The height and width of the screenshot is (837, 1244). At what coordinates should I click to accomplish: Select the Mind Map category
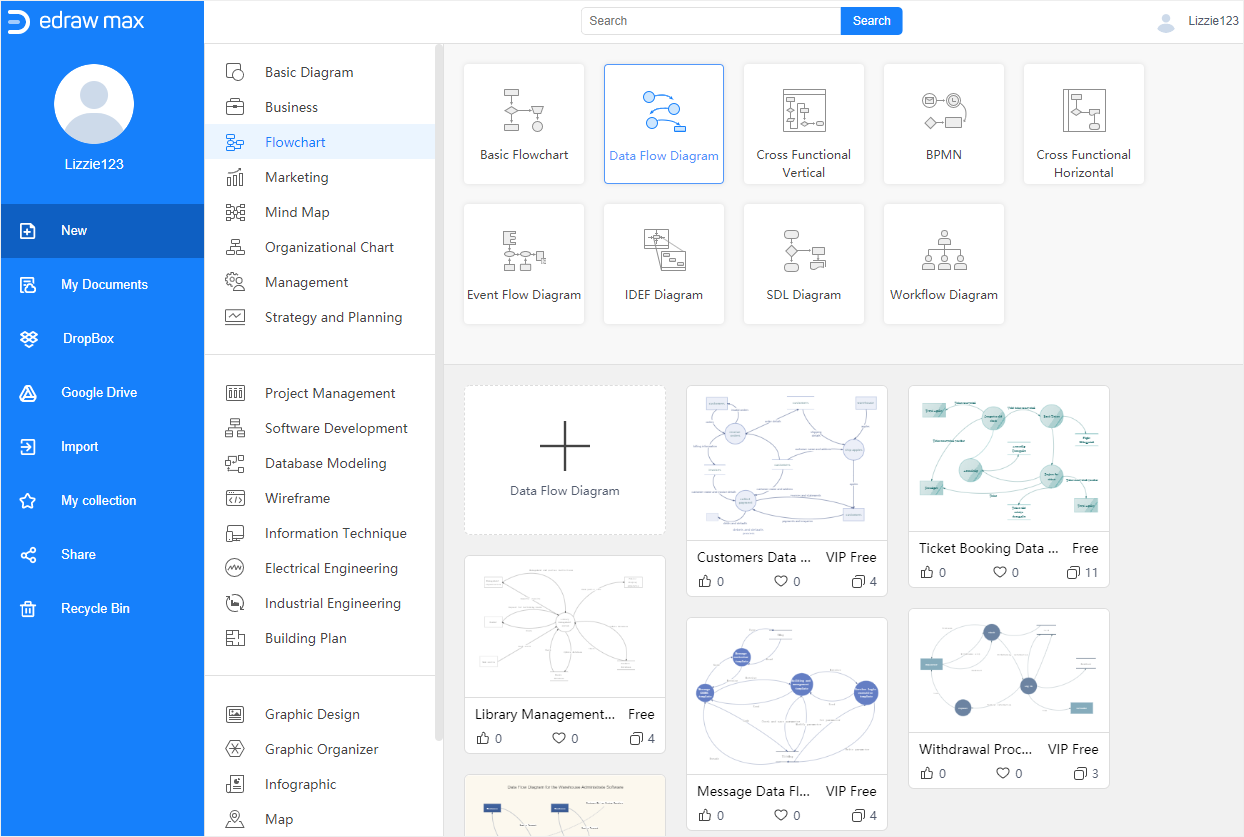296,212
